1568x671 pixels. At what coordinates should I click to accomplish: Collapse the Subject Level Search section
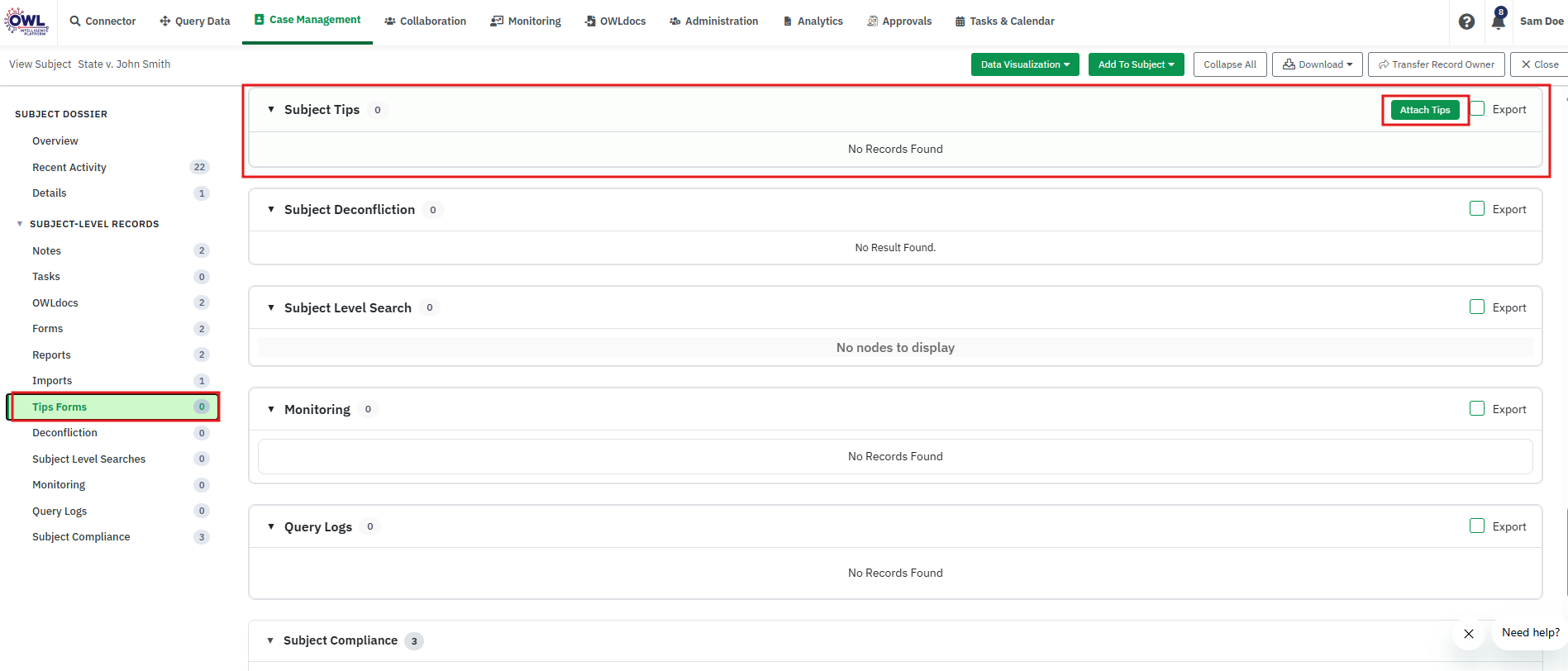click(271, 307)
